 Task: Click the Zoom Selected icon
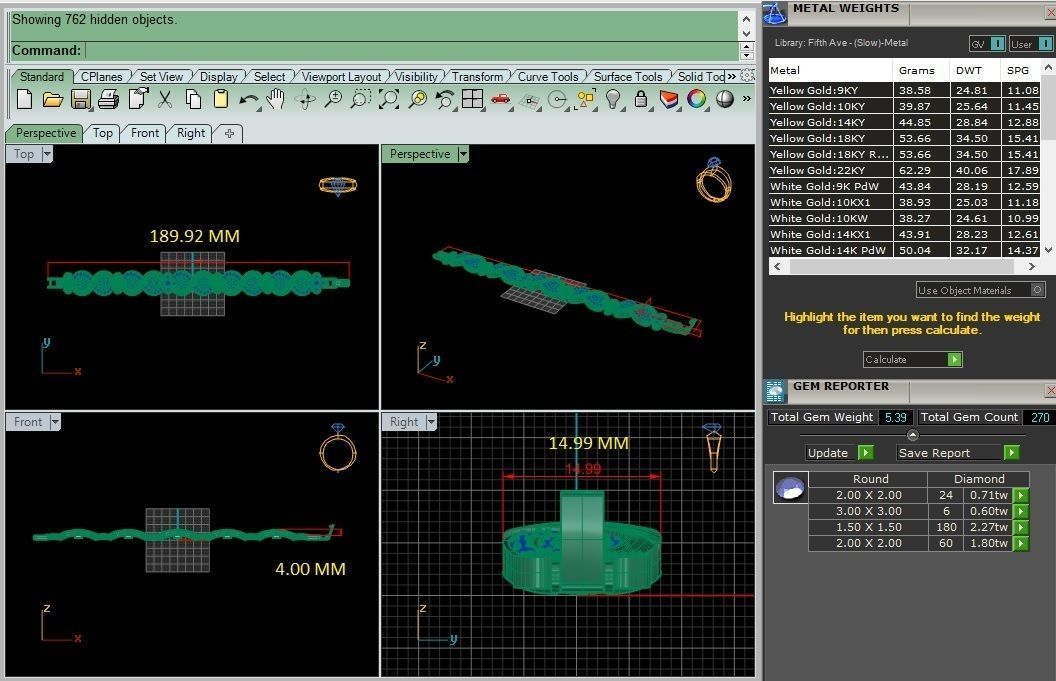click(x=418, y=100)
